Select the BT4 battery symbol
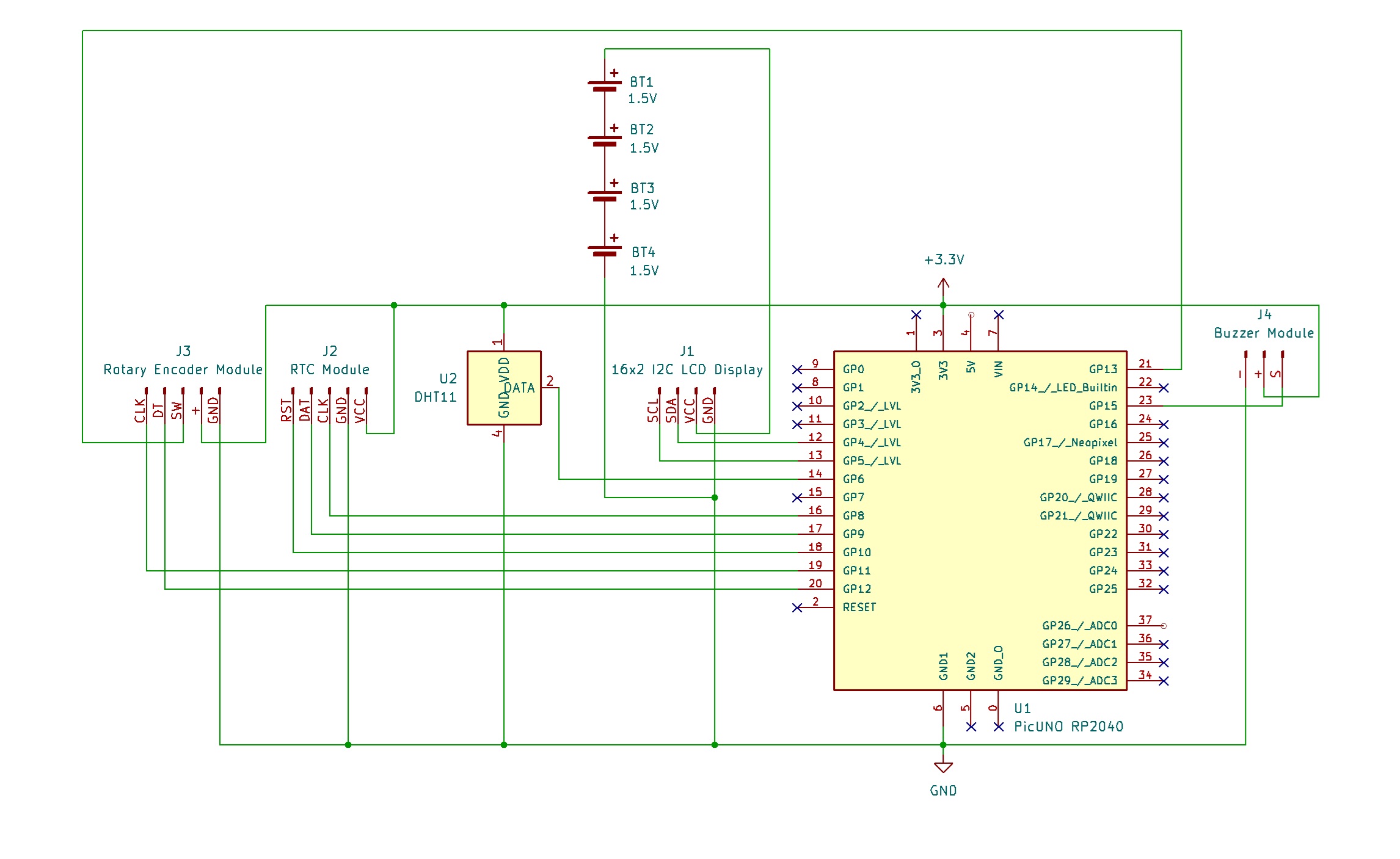The width and height of the screenshot is (1400, 859). (605, 250)
